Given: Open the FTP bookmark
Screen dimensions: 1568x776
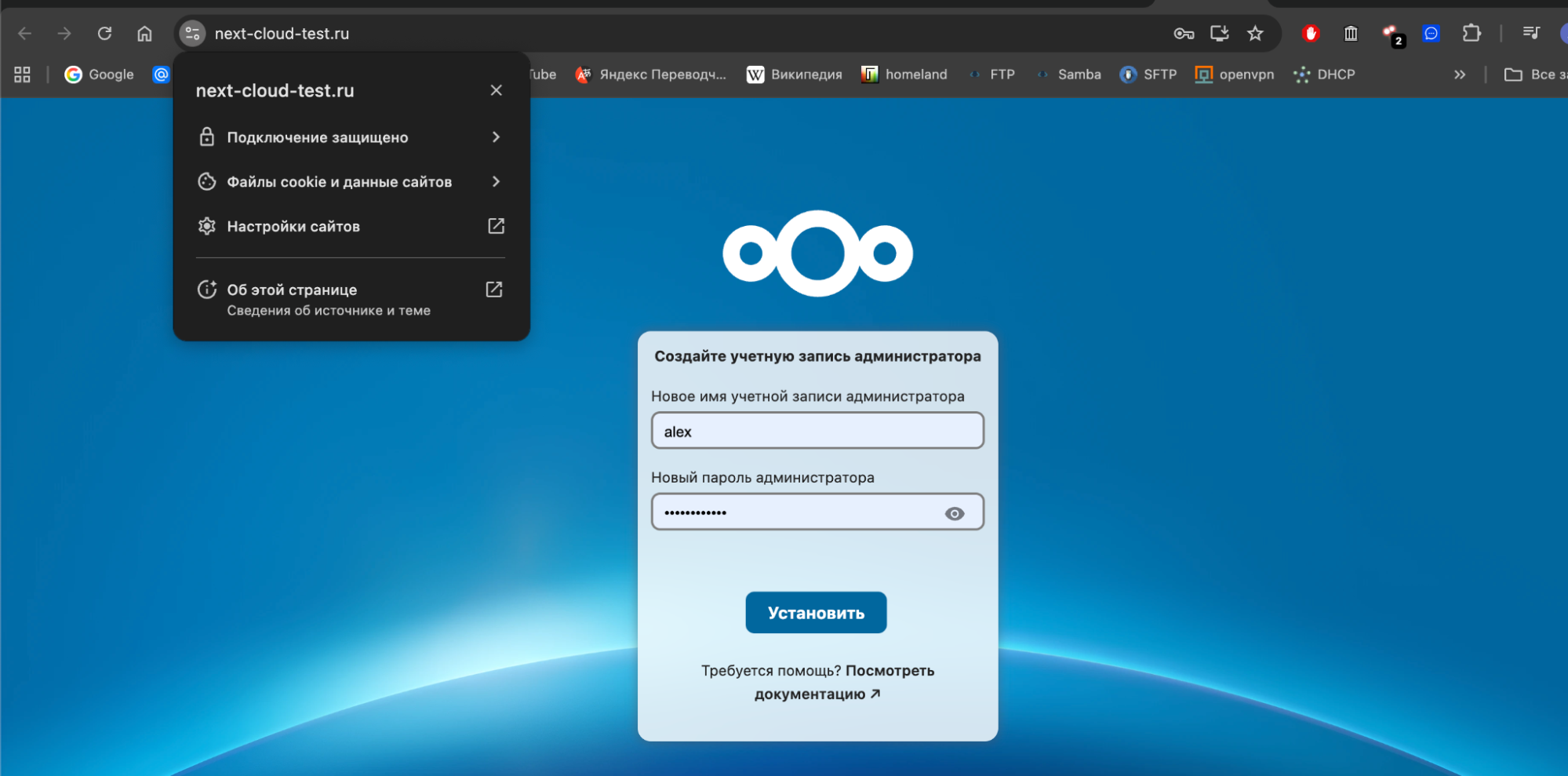Looking at the screenshot, I should 991,75.
